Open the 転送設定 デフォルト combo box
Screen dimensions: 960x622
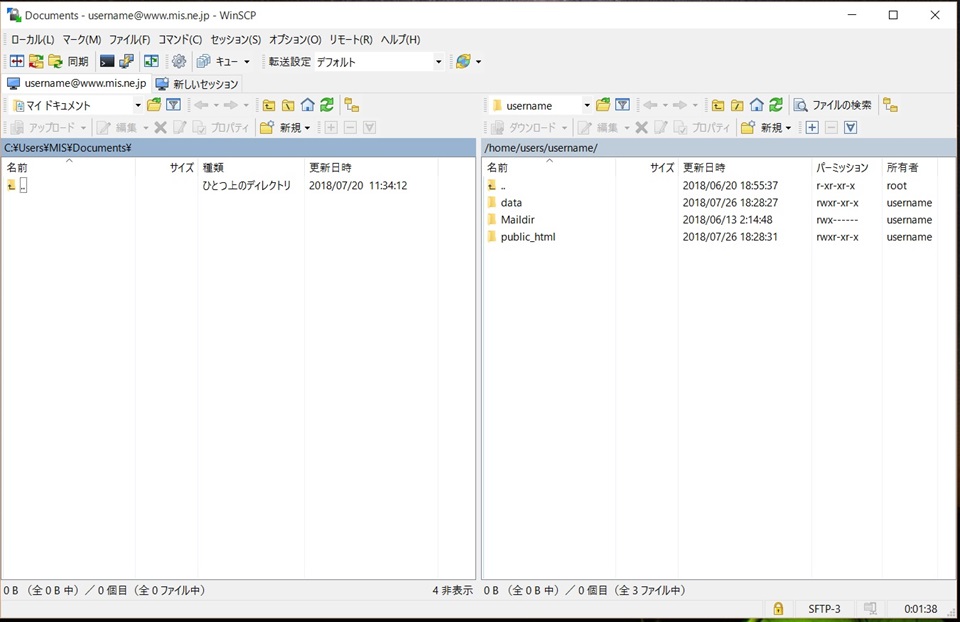coord(379,62)
